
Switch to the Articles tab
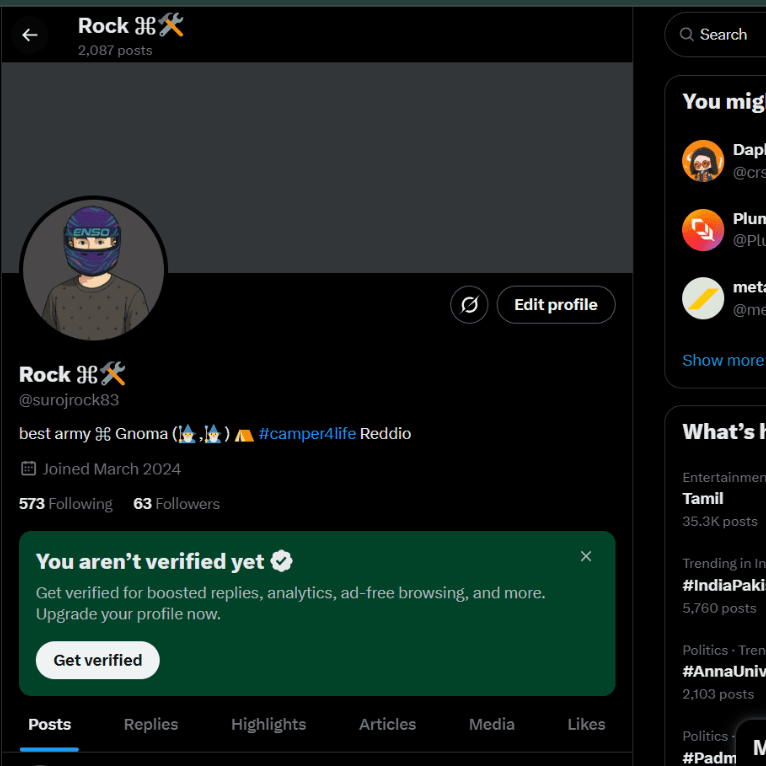click(387, 724)
